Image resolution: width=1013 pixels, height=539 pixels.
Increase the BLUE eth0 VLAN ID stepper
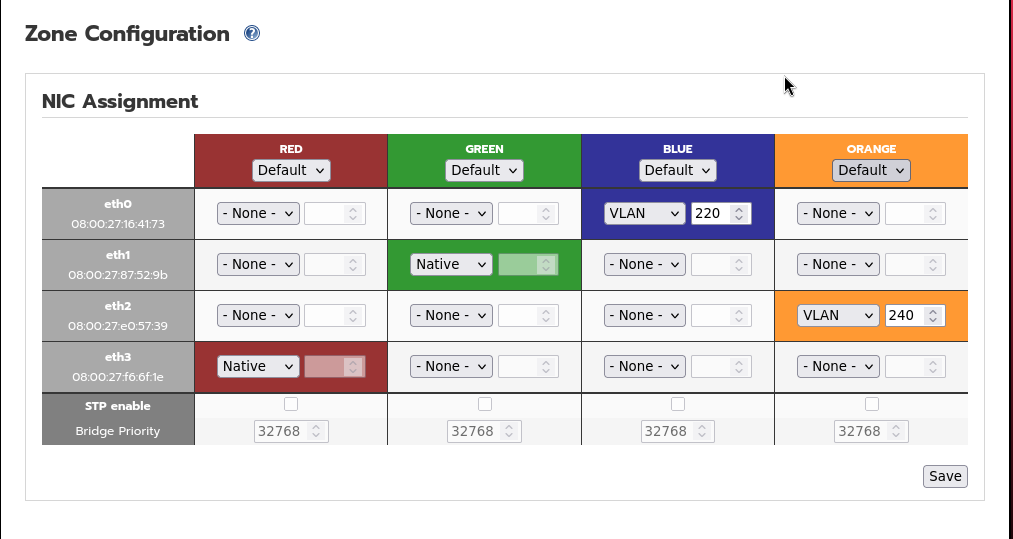click(739, 209)
